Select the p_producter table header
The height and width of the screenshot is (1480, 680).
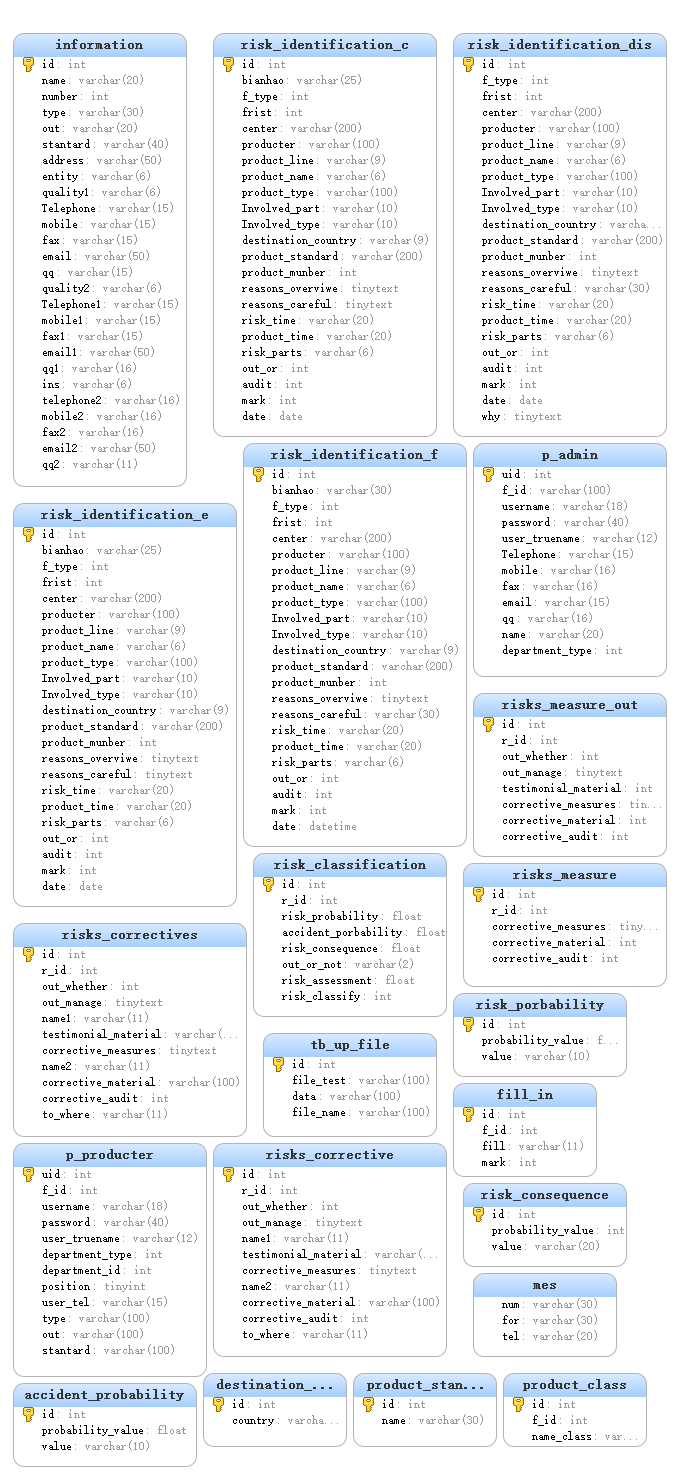point(110,1155)
